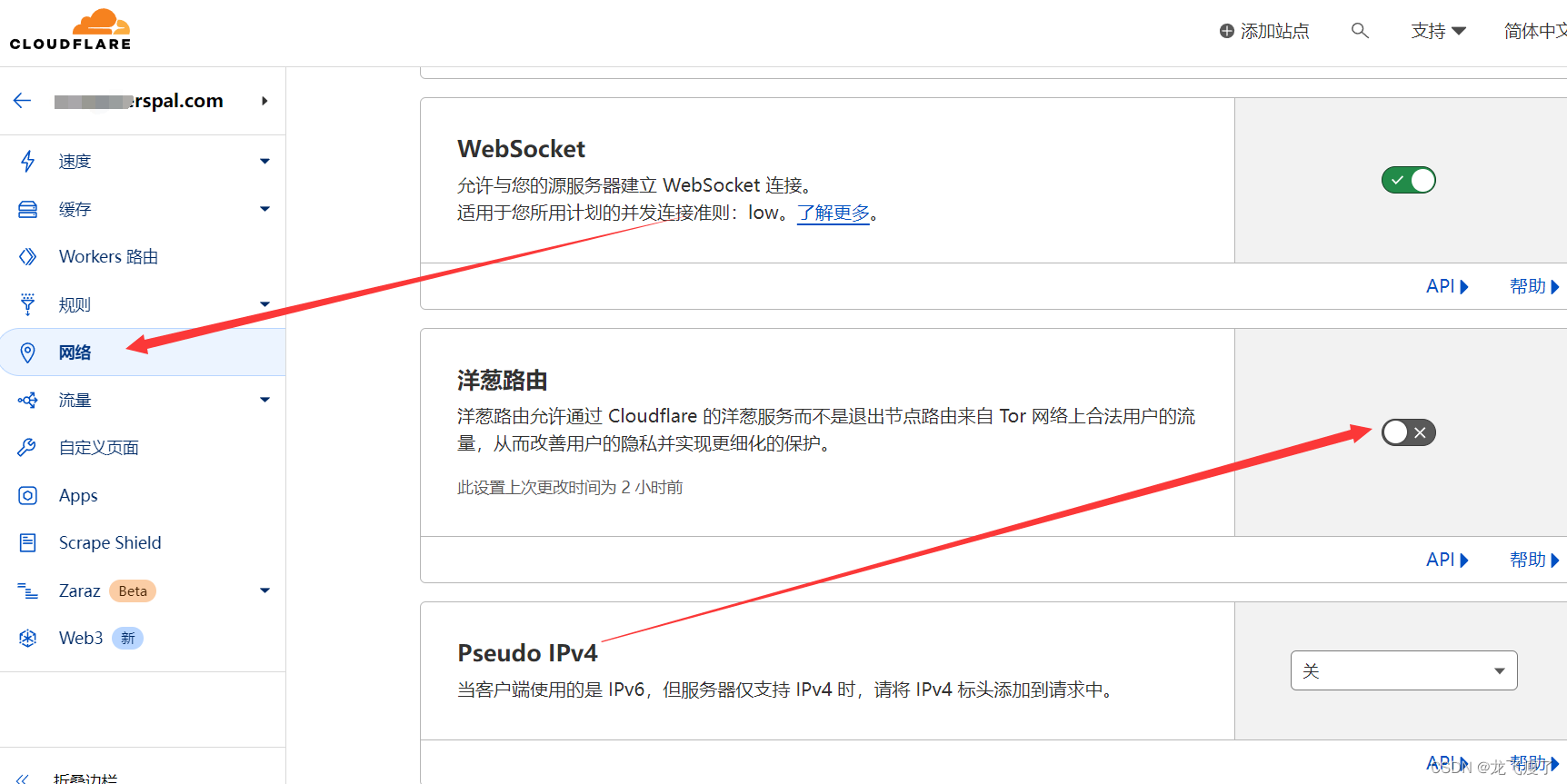
Task: Enable the 洋葱路由 toggle switch
Action: (x=1408, y=432)
